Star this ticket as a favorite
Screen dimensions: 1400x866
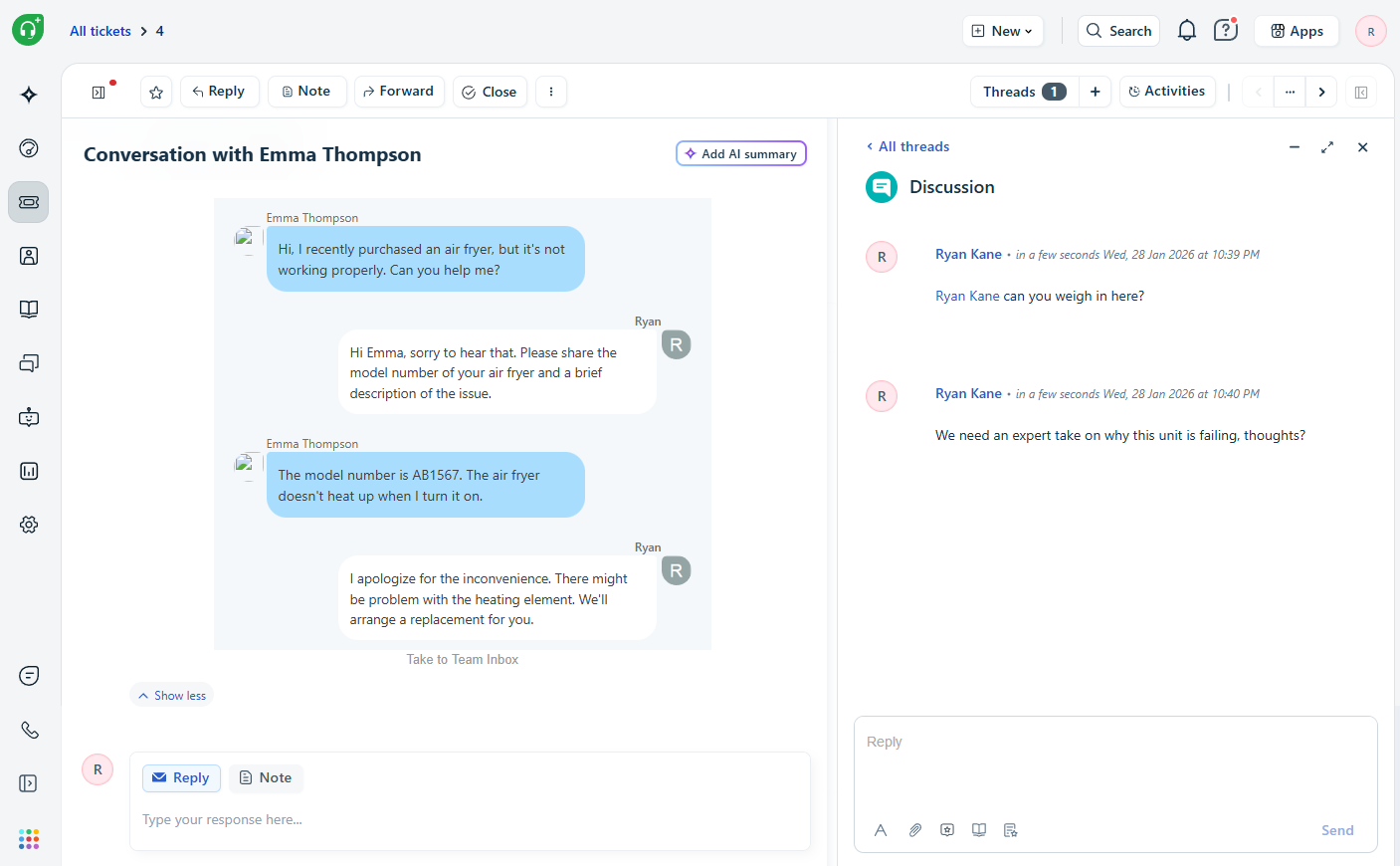[155, 91]
